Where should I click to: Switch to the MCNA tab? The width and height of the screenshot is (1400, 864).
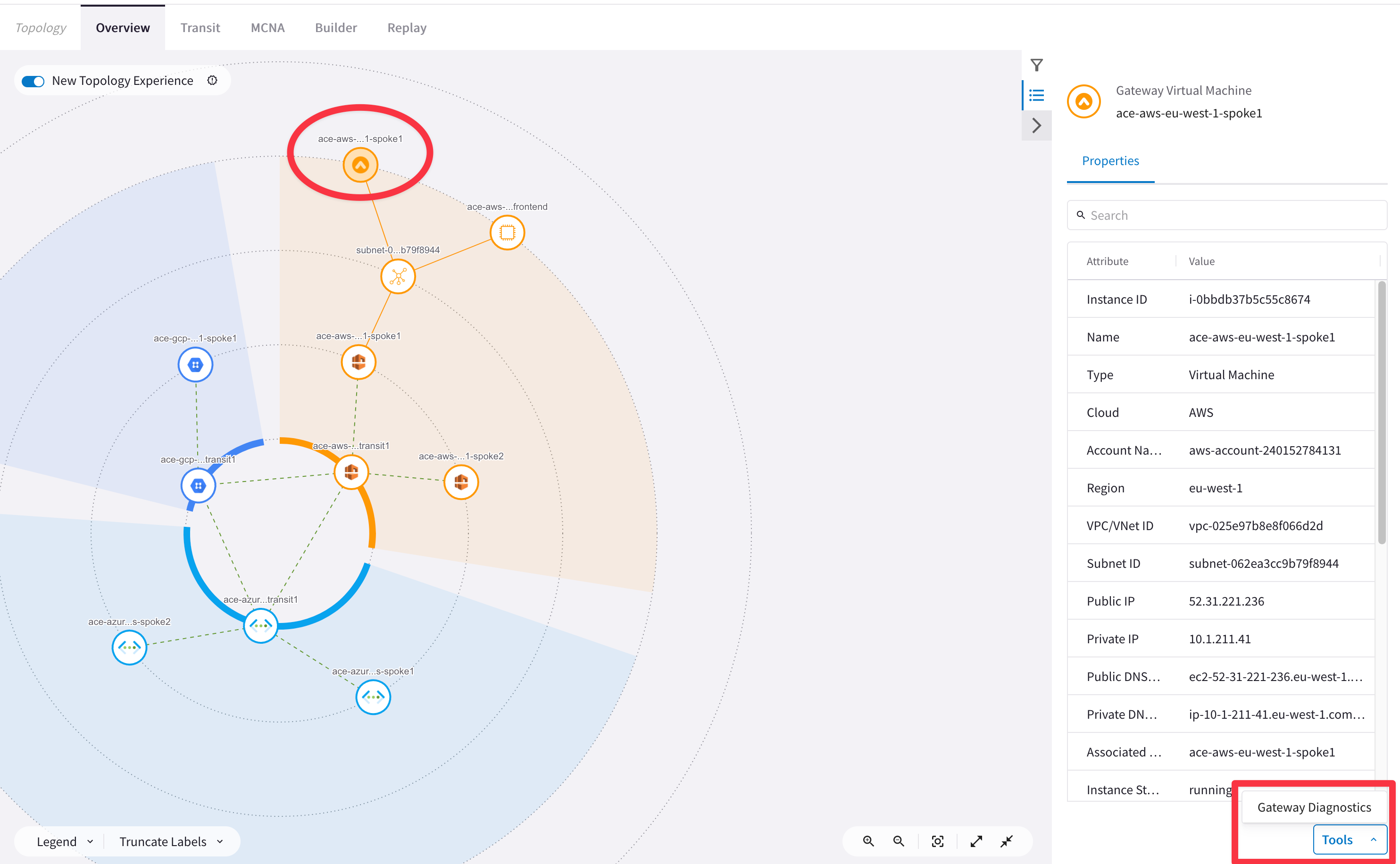[x=267, y=27]
